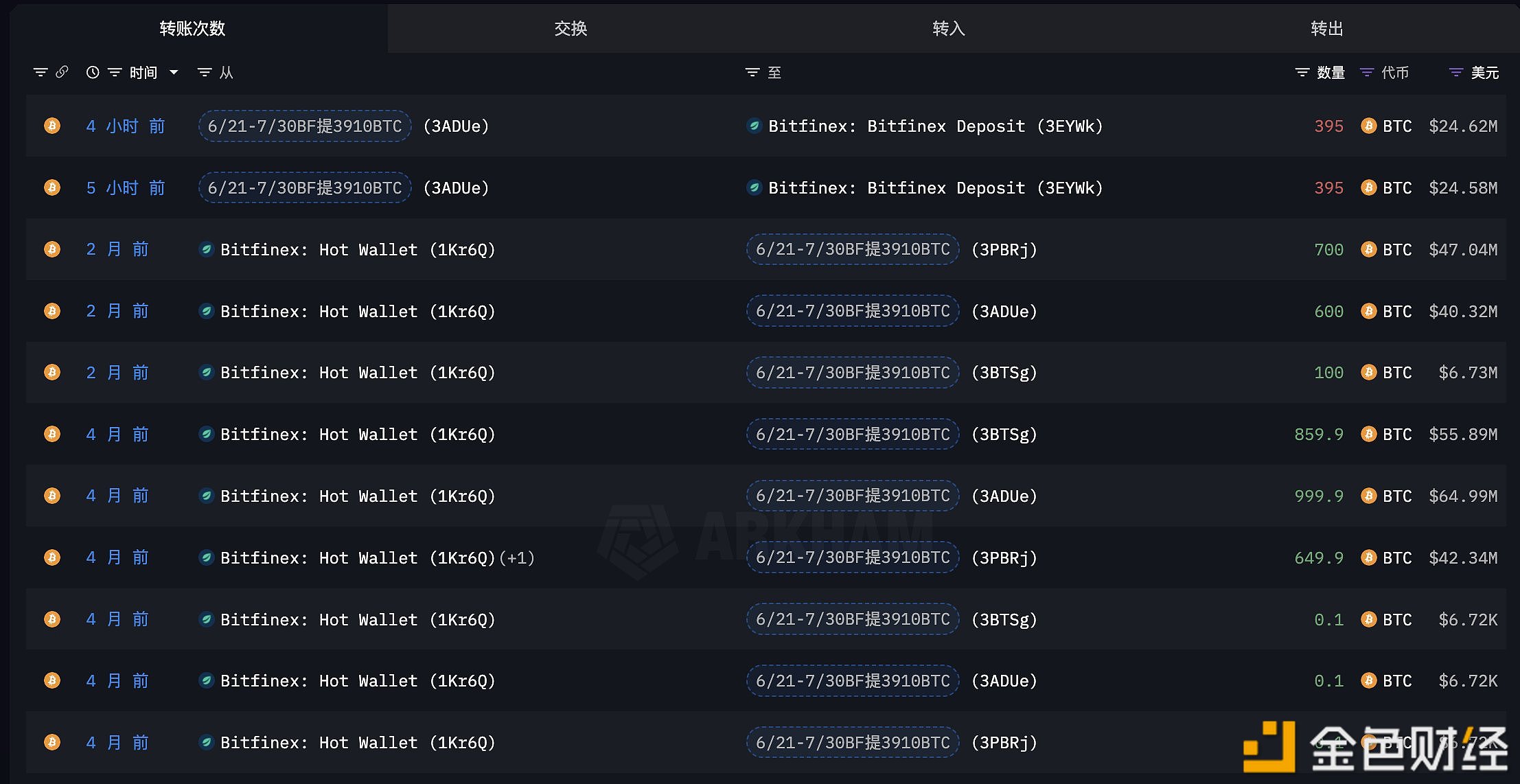Viewport: 1520px width, 784px height.
Task: Click the BTC icon on the 700 BTC row
Action: [1369, 249]
